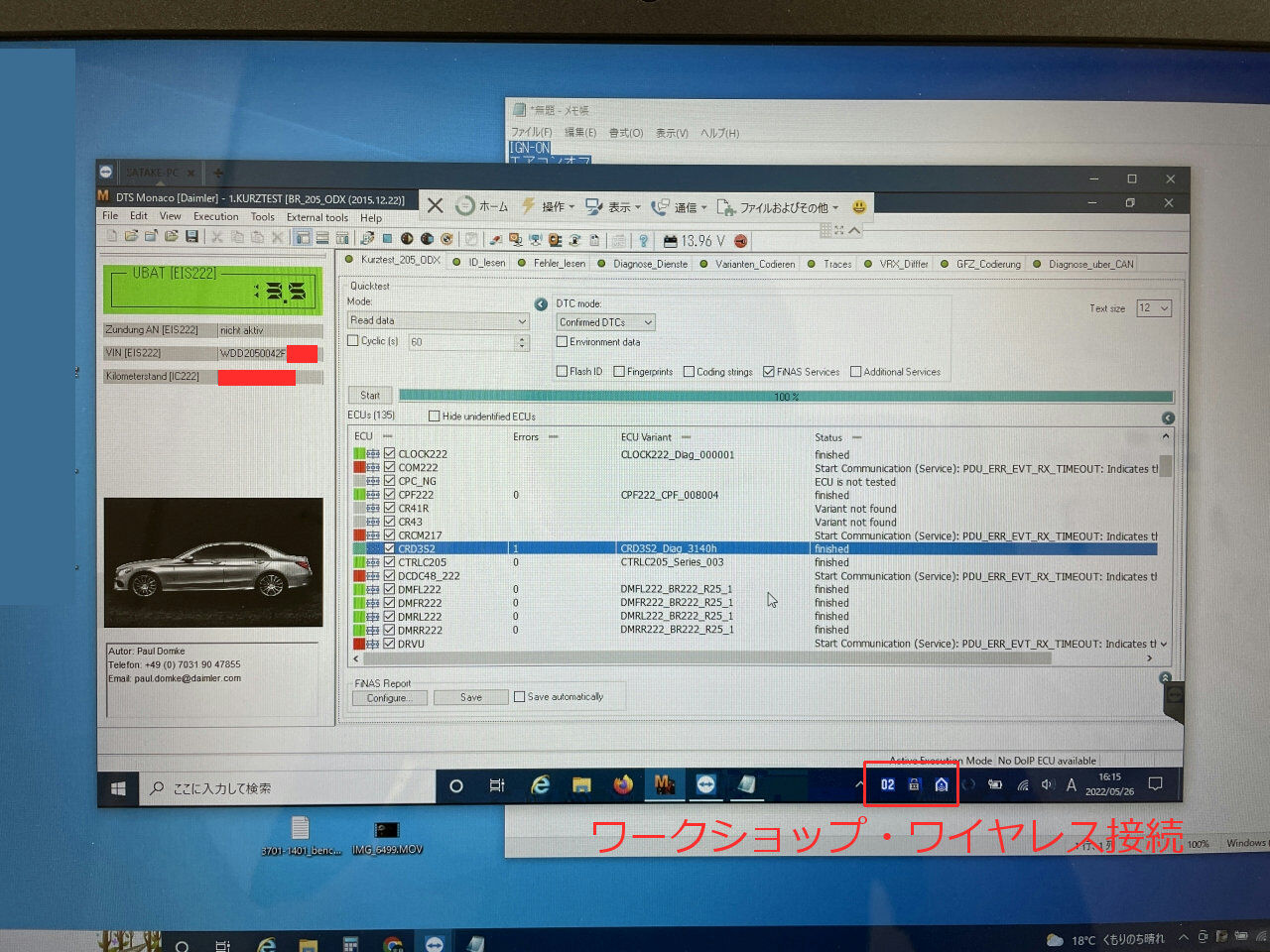The image size is (1270, 952).
Task: Click the blue square stop toolbar icon
Action: tap(387, 238)
